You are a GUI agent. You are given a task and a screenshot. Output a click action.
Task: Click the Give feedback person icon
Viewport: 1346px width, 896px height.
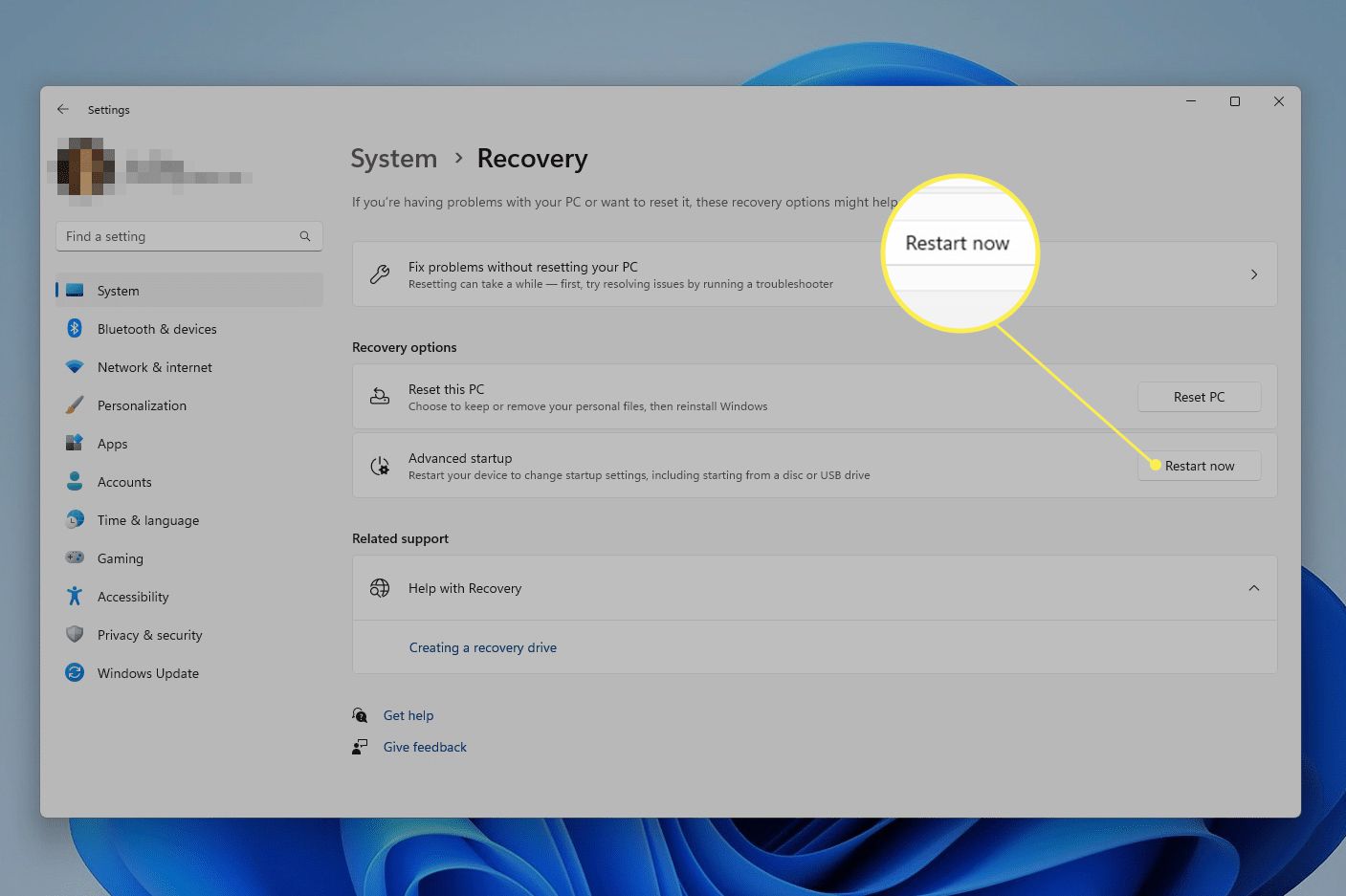360,747
